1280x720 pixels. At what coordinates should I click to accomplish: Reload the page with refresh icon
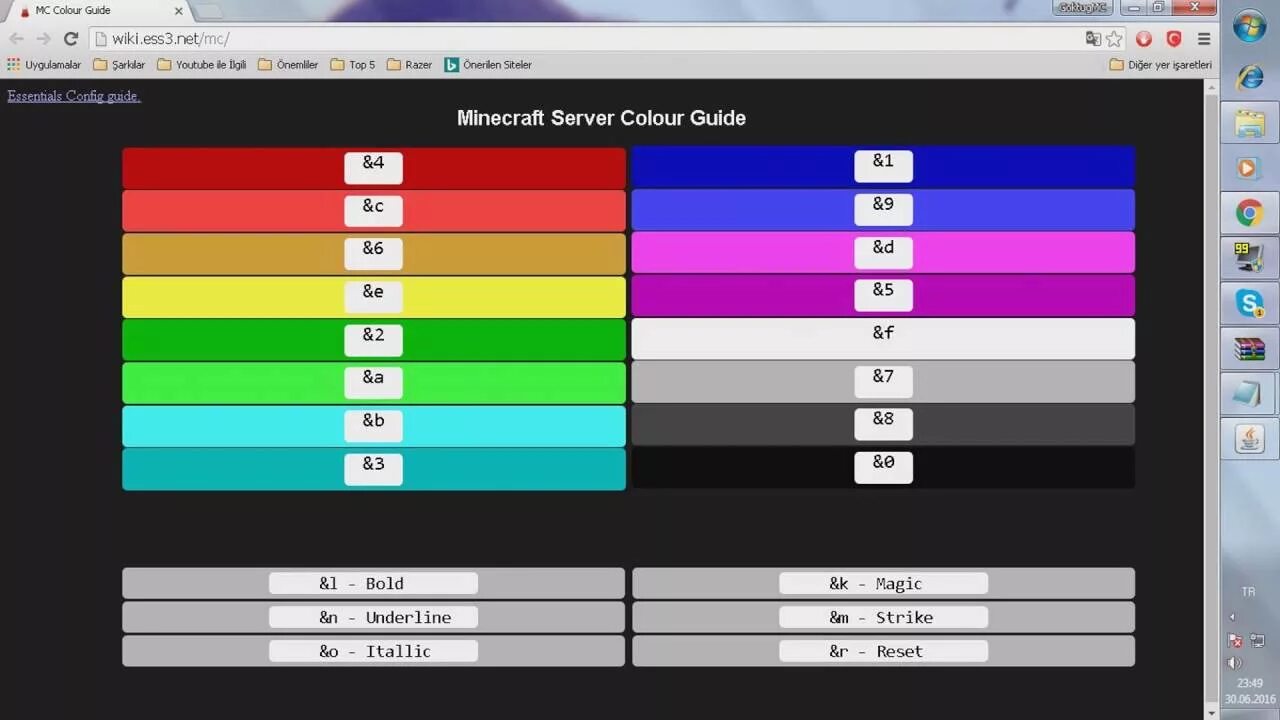pos(71,39)
